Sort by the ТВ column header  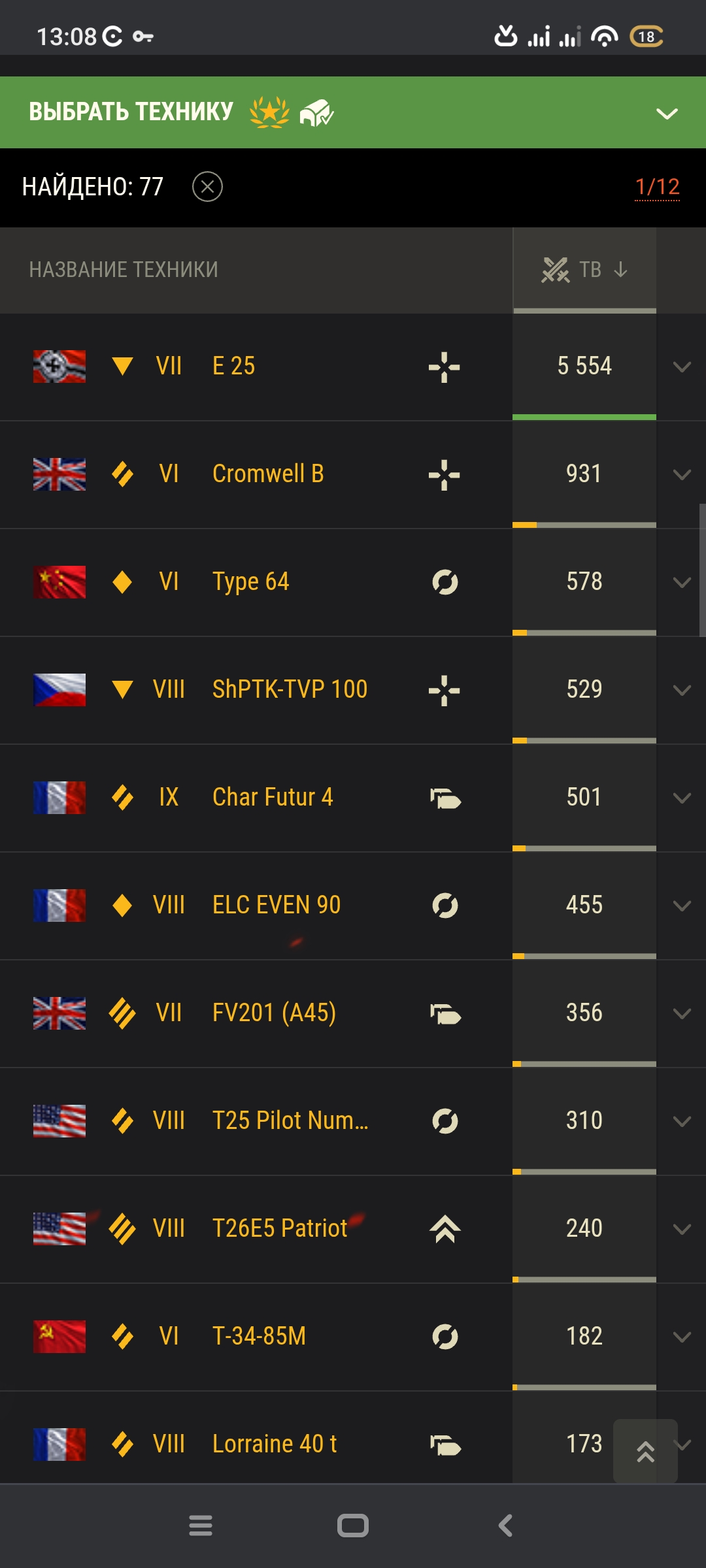pyautogui.click(x=584, y=270)
